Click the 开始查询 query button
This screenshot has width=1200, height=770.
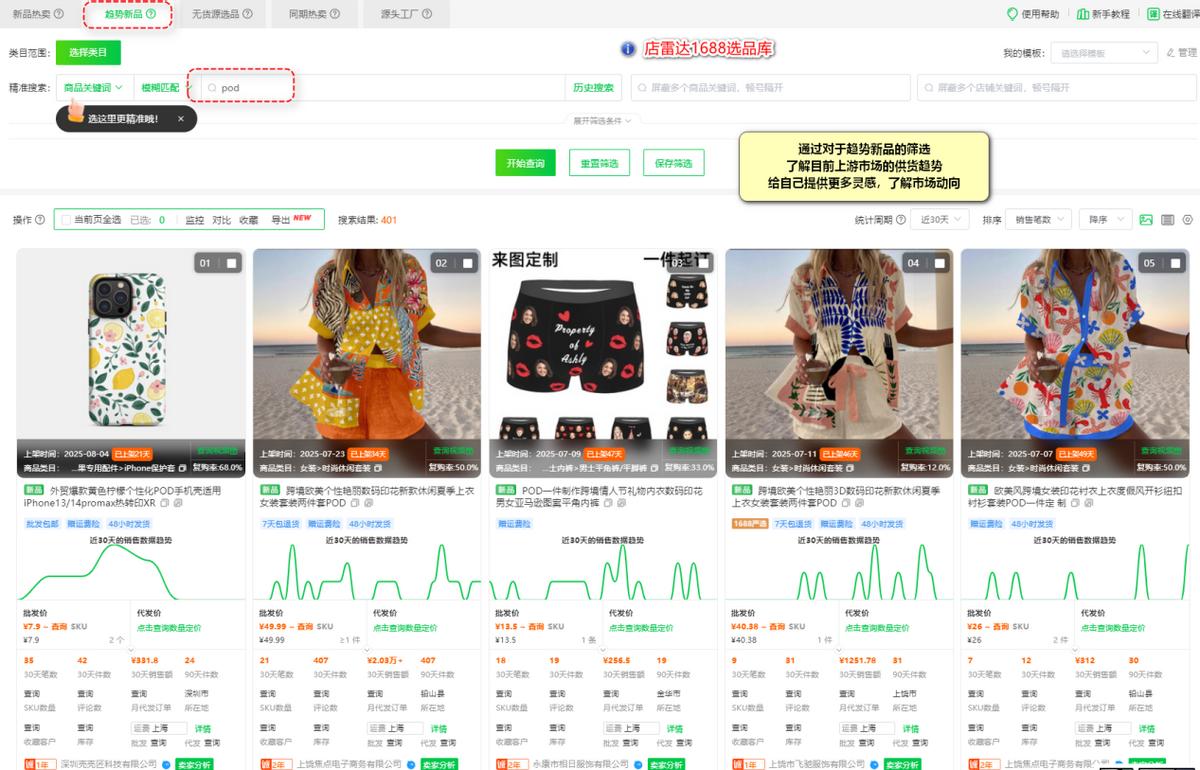(524, 162)
